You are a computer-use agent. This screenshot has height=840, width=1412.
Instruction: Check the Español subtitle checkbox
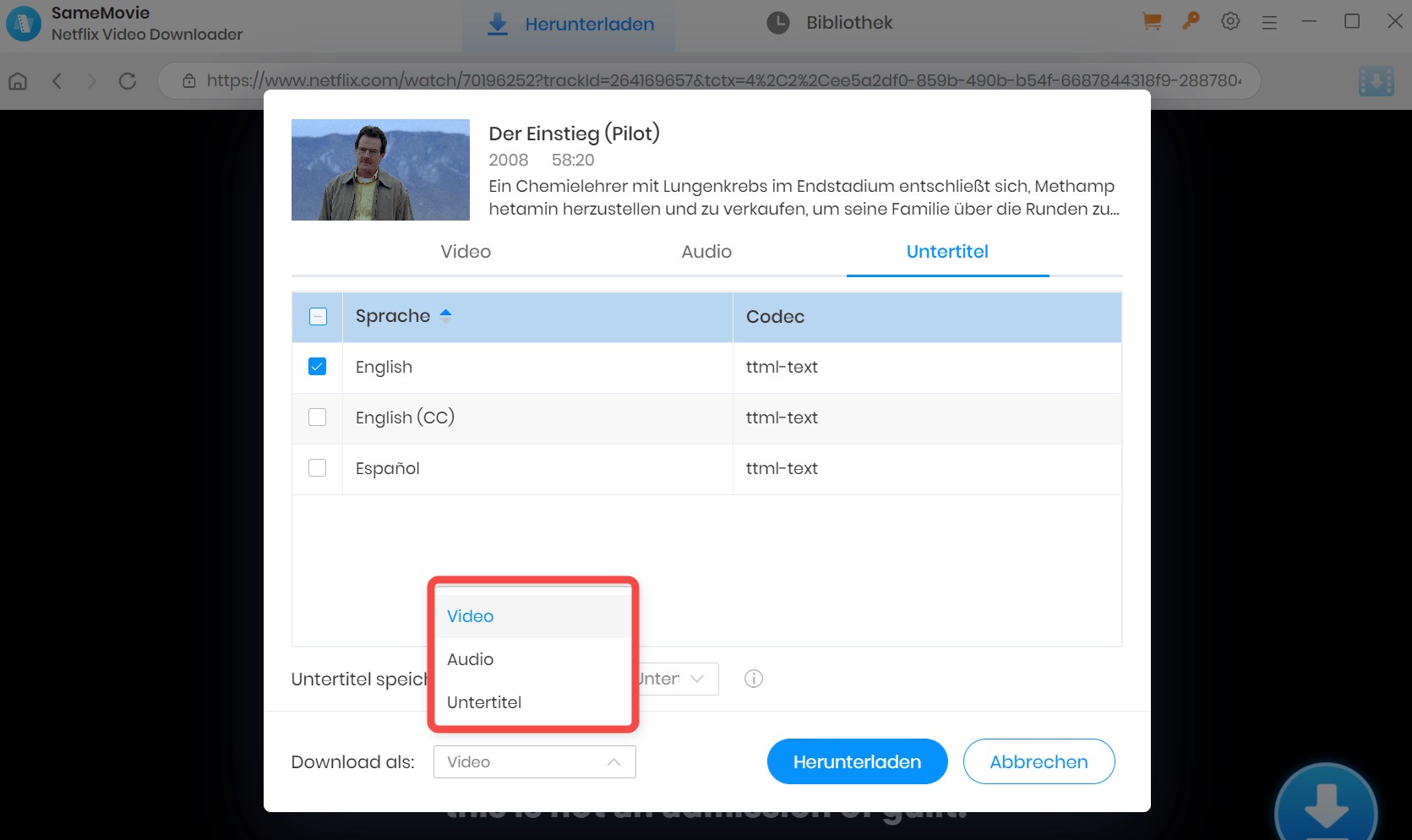point(318,468)
